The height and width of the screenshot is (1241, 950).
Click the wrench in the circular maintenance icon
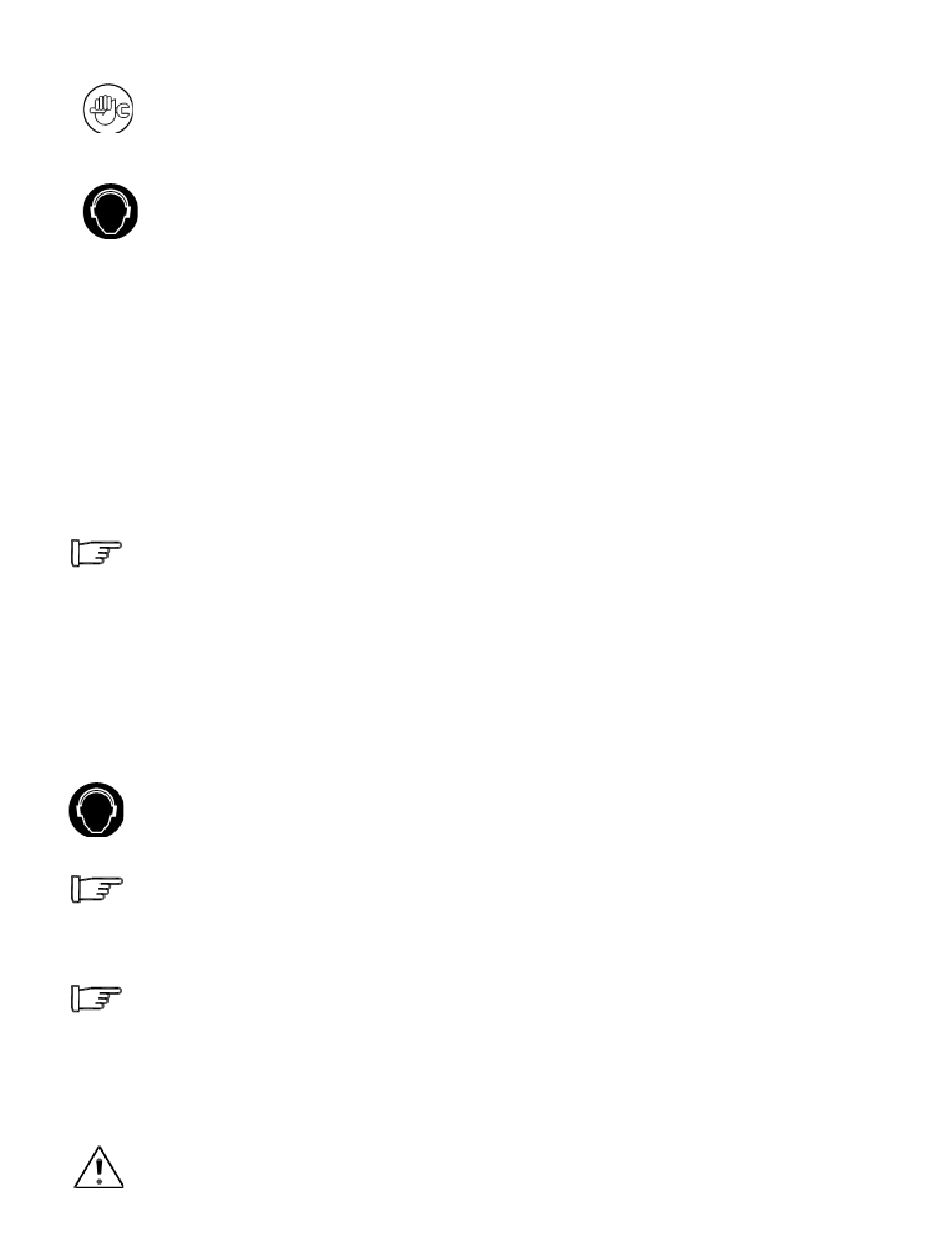click(x=122, y=110)
